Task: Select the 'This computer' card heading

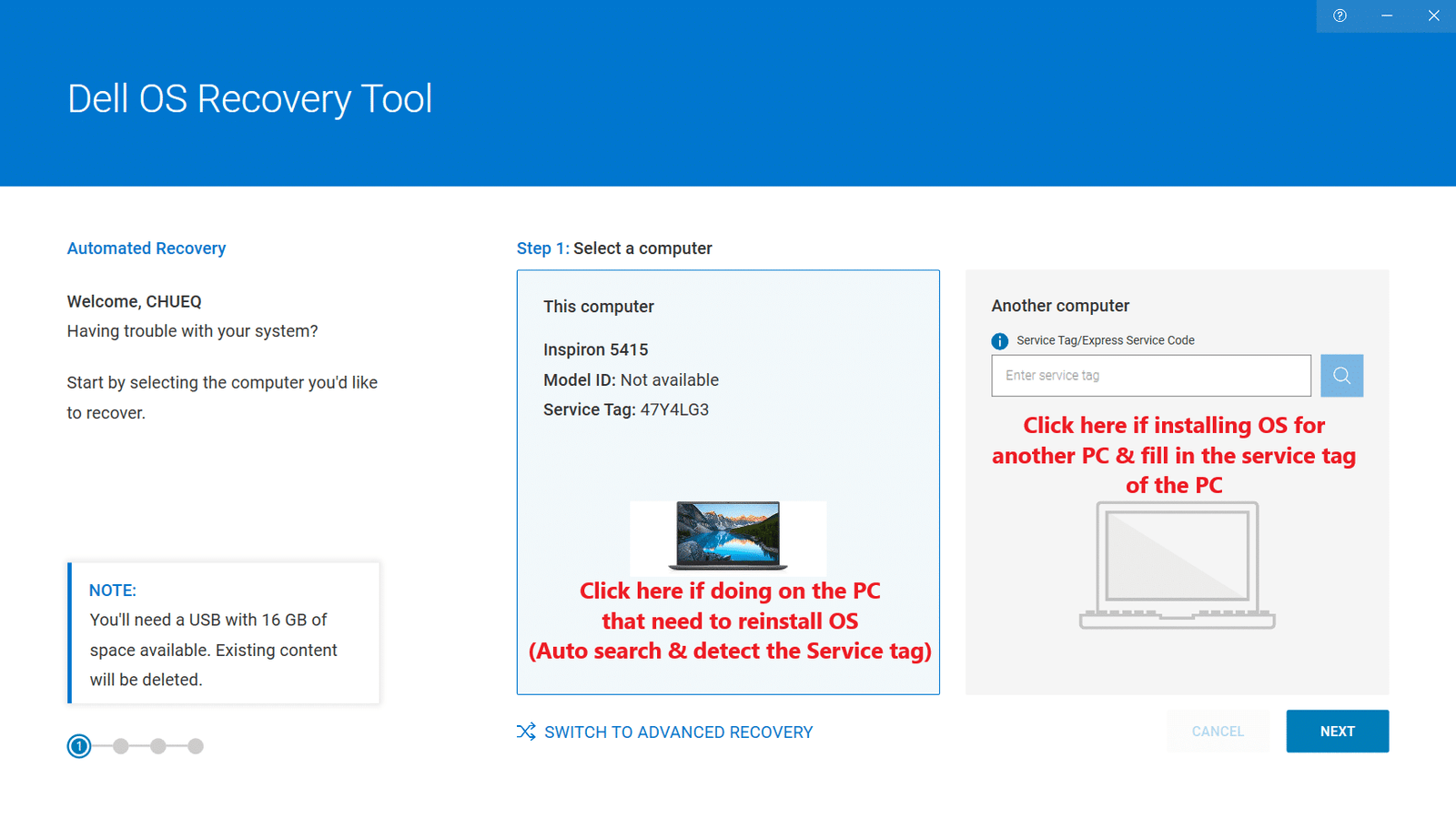Action: coord(599,307)
